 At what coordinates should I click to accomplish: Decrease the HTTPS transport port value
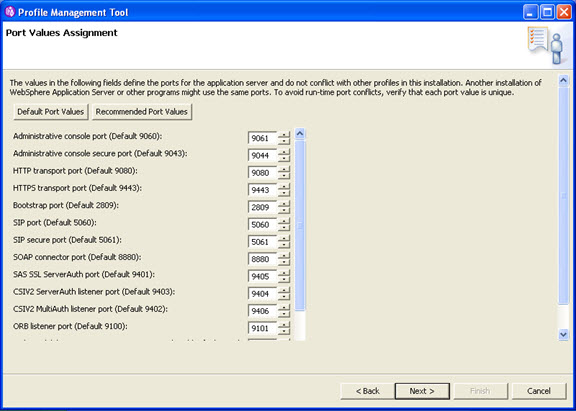(284, 193)
